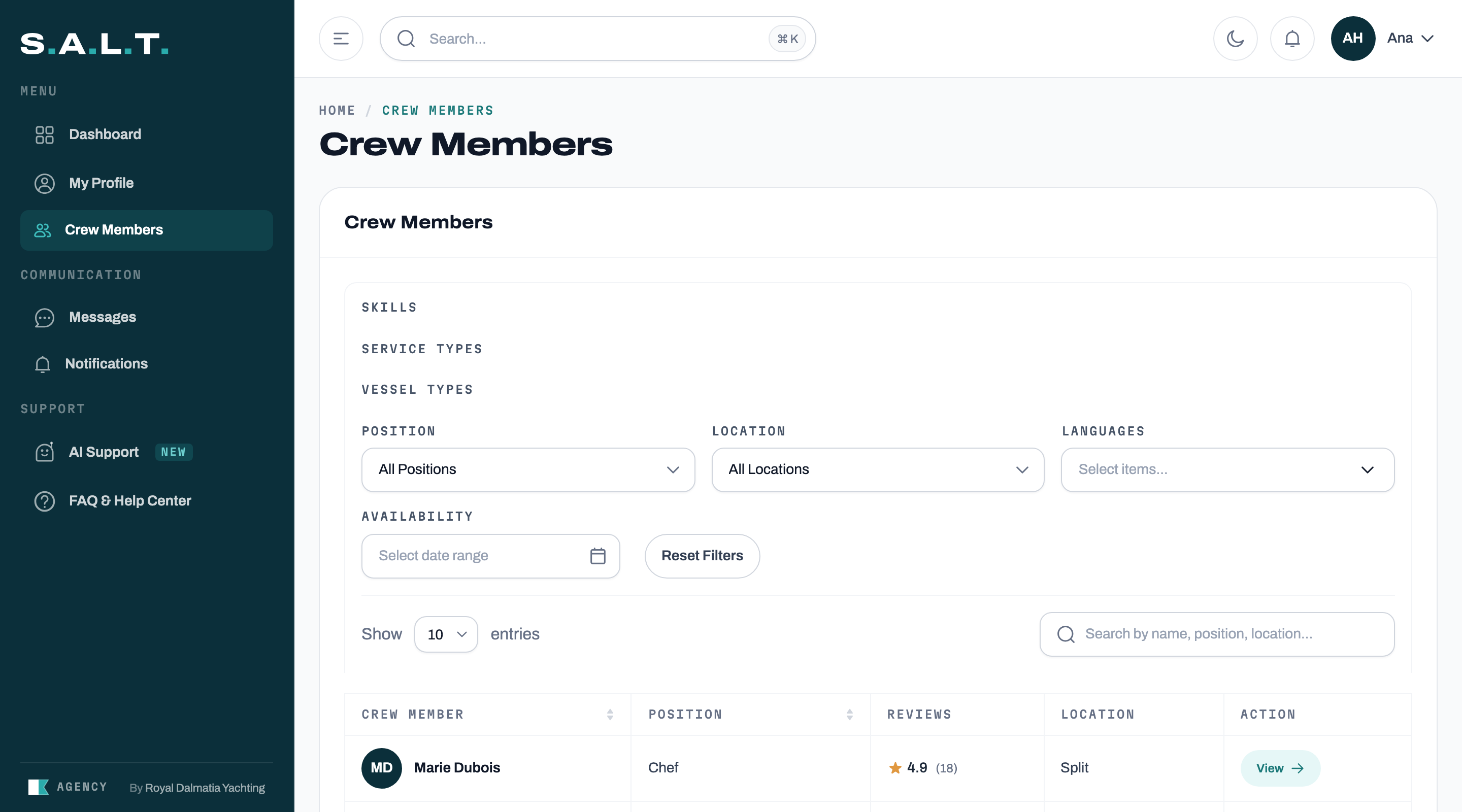View Marie Dubois's profile
The width and height of the screenshot is (1462, 812).
click(1280, 768)
